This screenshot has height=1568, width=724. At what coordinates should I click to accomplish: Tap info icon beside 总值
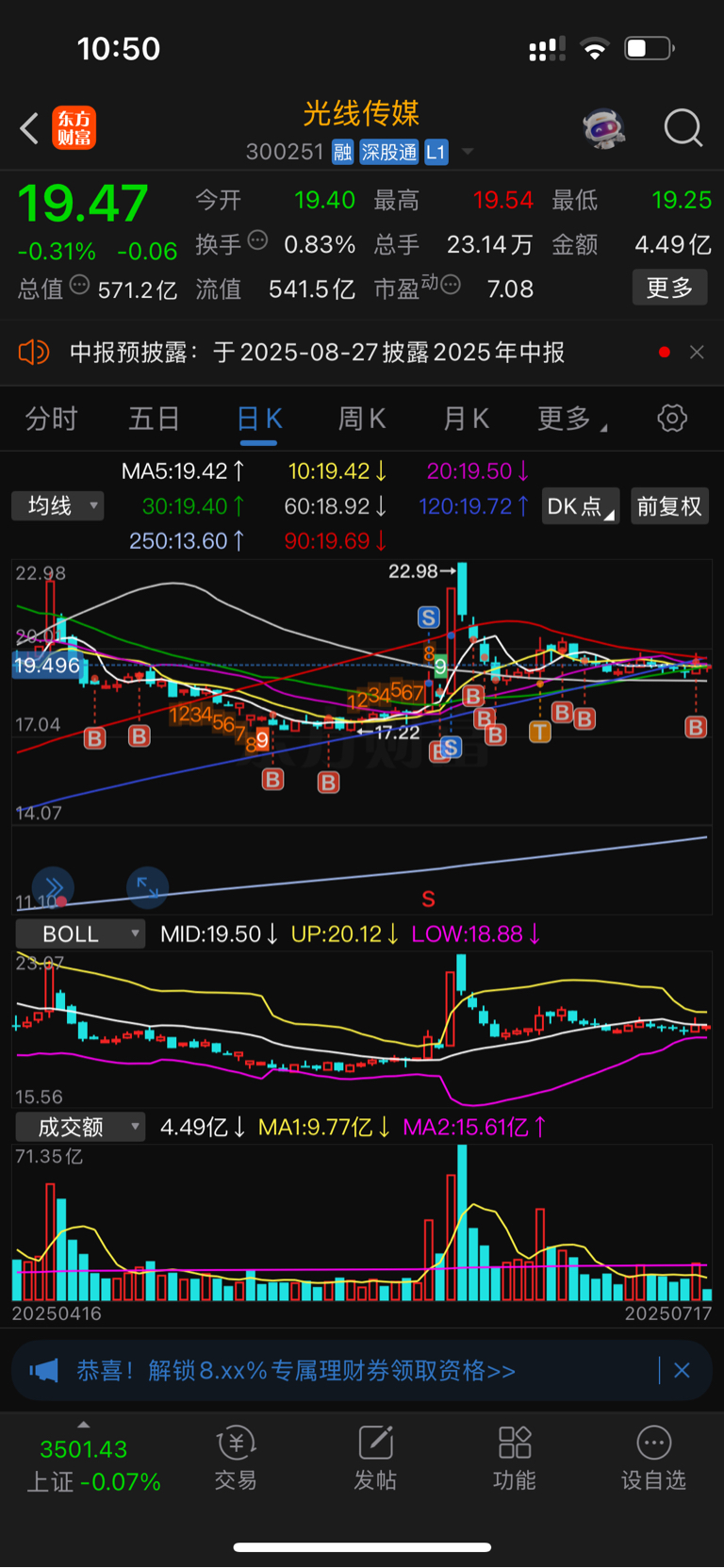pyautogui.click(x=80, y=285)
